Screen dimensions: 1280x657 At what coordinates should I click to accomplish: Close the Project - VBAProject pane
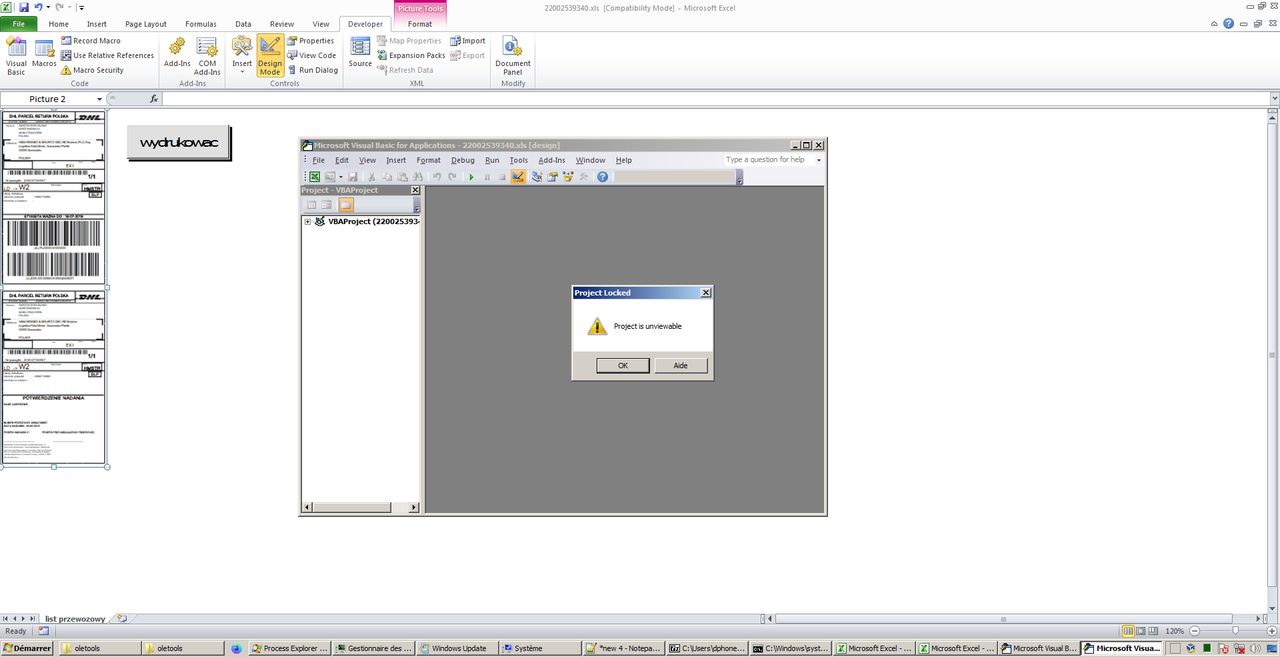415,190
